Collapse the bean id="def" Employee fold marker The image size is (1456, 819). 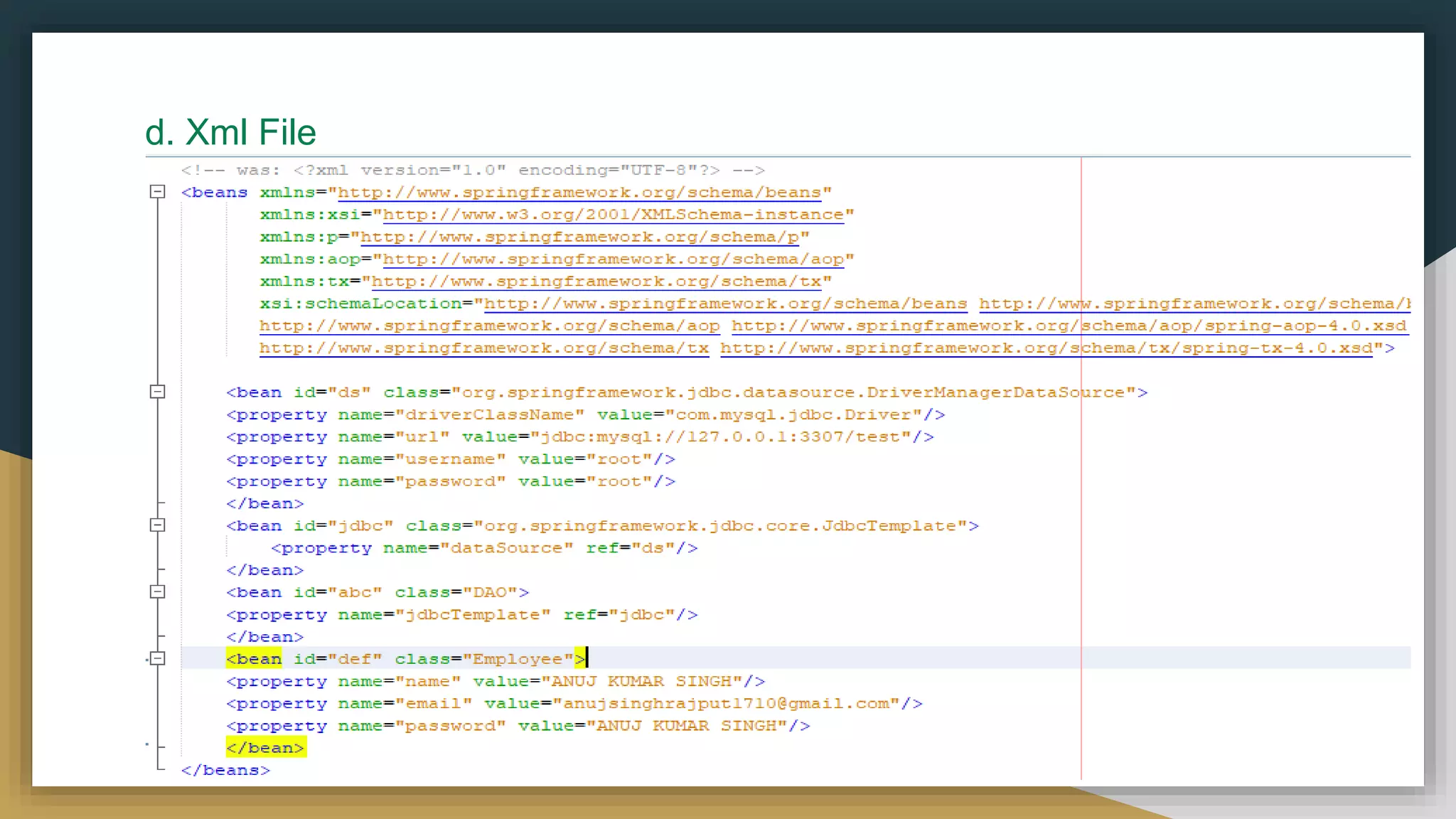point(158,658)
